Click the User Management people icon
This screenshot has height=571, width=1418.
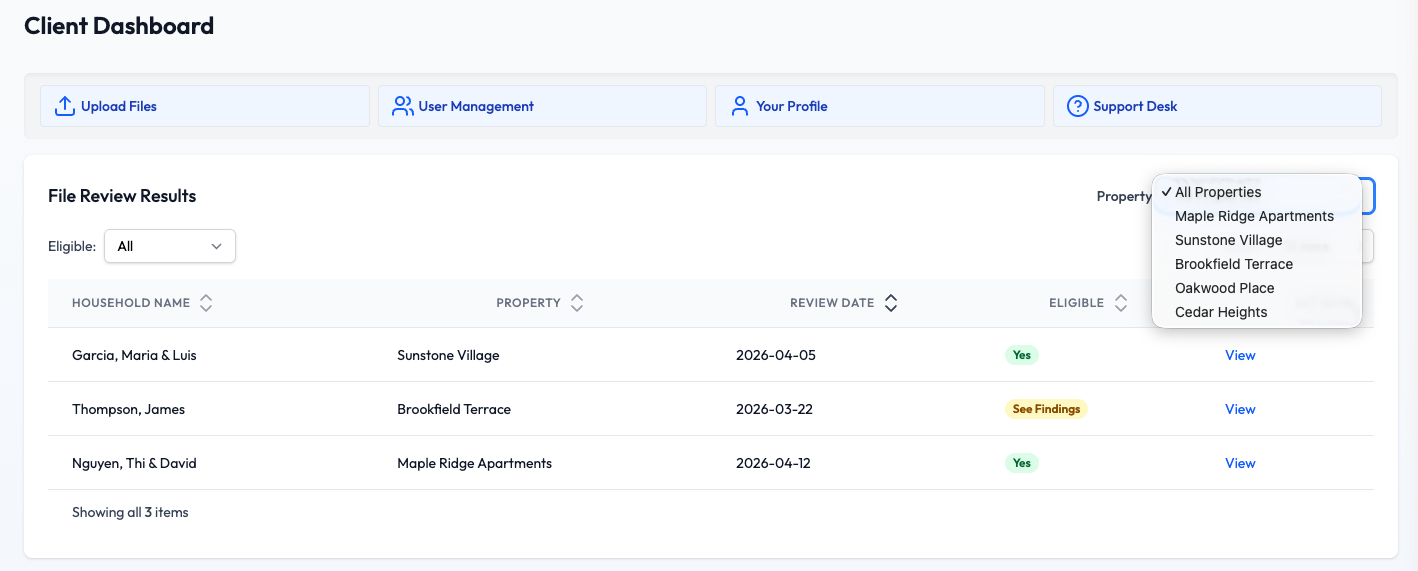tap(403, 106)
